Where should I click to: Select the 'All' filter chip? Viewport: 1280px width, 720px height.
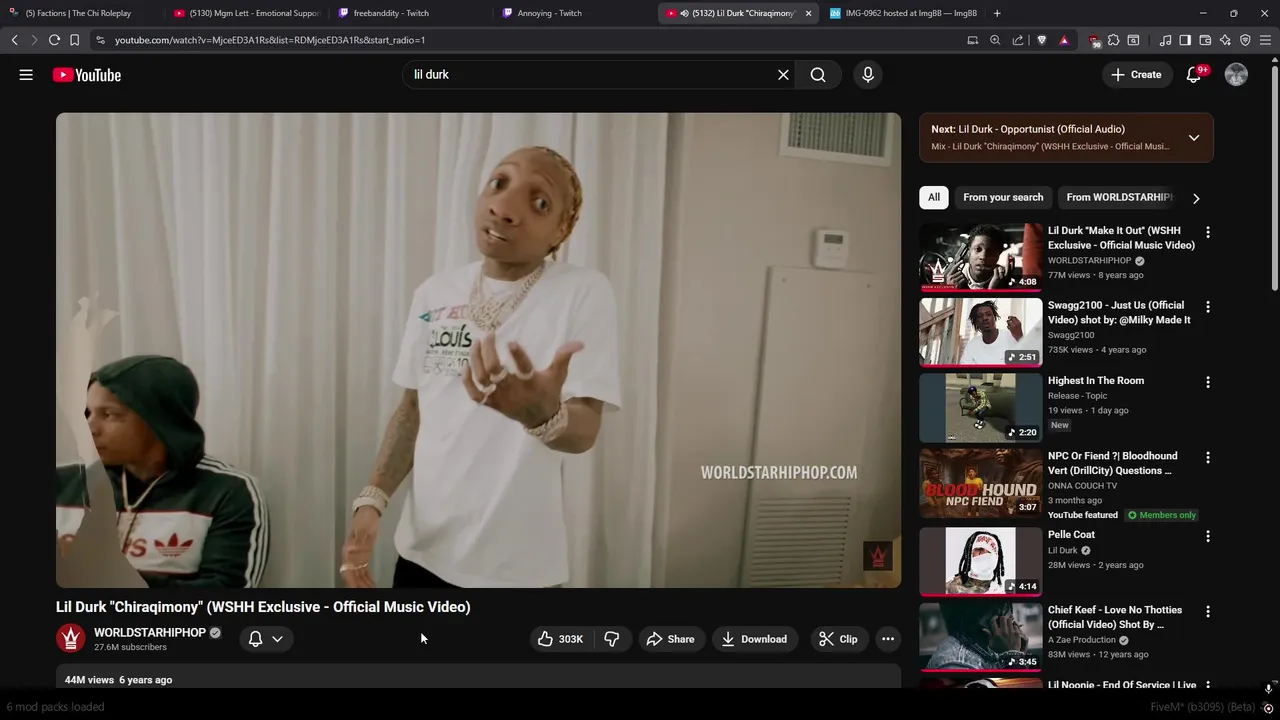tap(933, 197)
